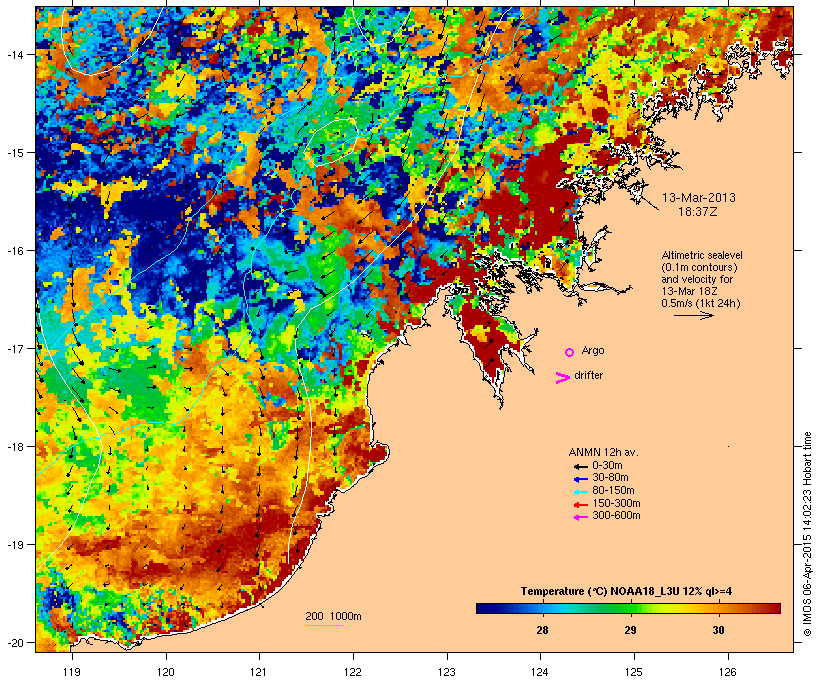Click the temperature color bar
Viewport: 820px width, 680px height.
click(628, 608)
